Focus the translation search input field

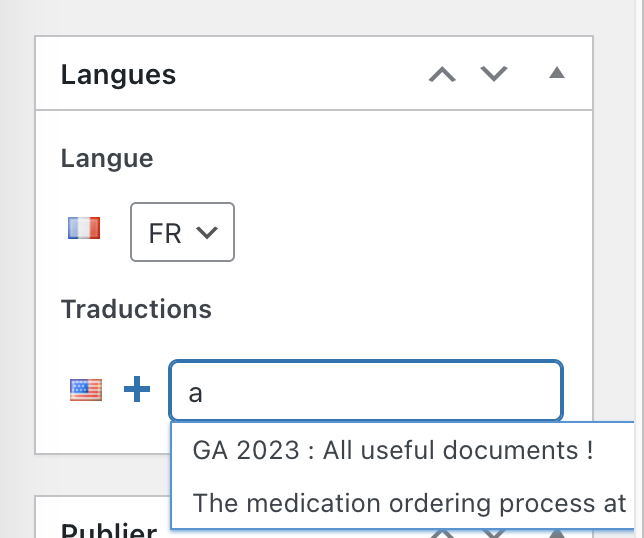coord(366,391)
